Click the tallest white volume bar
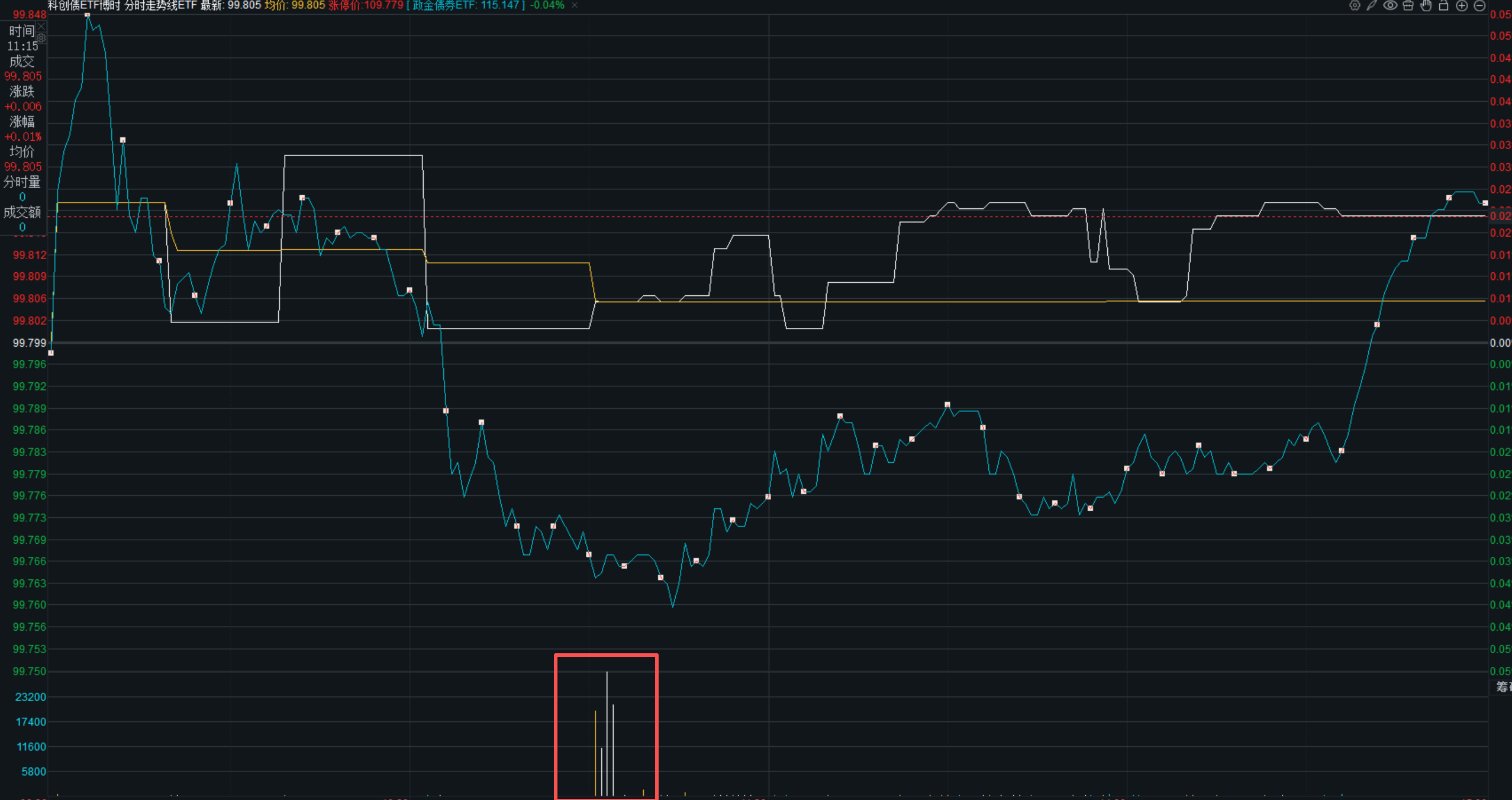This screenshot has width=1512, height=800. pos(607,734)
